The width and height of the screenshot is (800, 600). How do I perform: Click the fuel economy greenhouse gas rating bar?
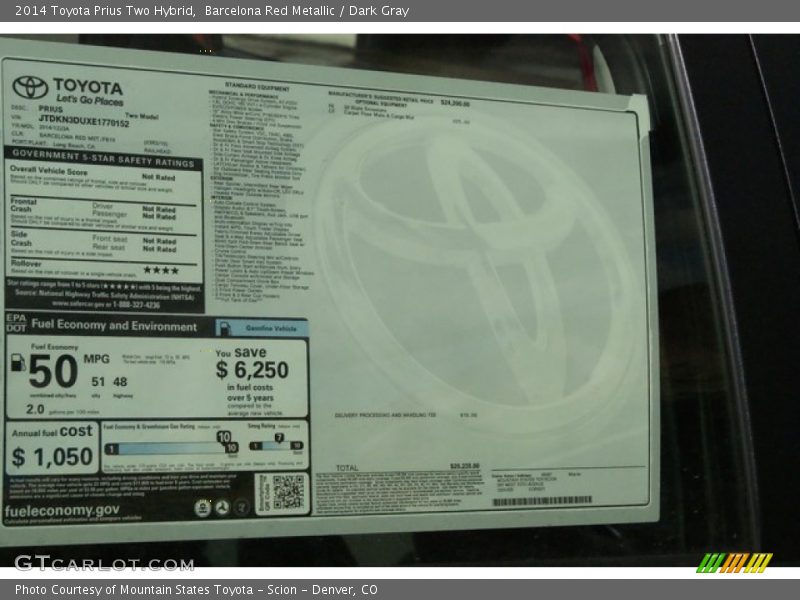[171, 448]
